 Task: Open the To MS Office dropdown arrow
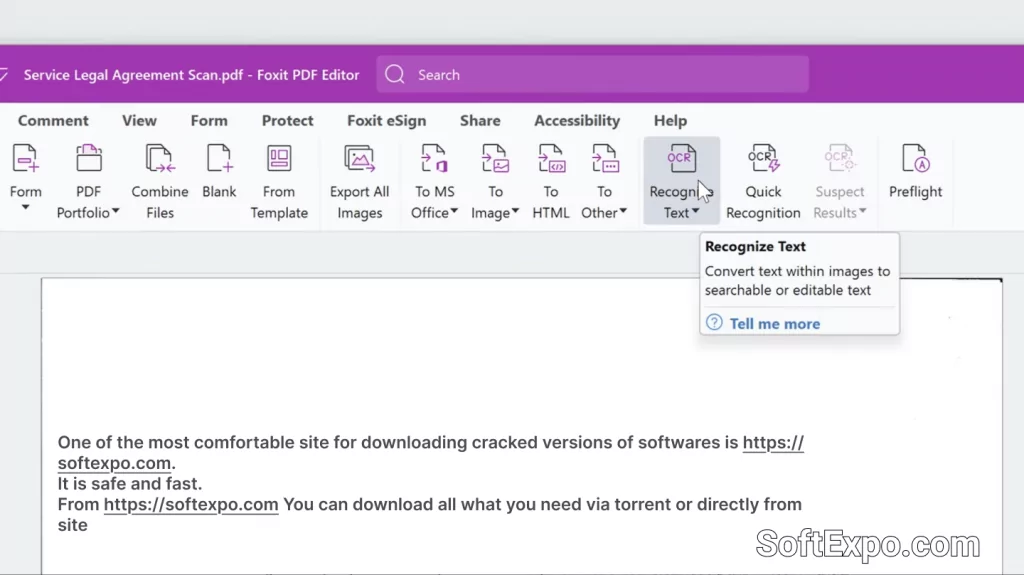click(x=454, y=211)
